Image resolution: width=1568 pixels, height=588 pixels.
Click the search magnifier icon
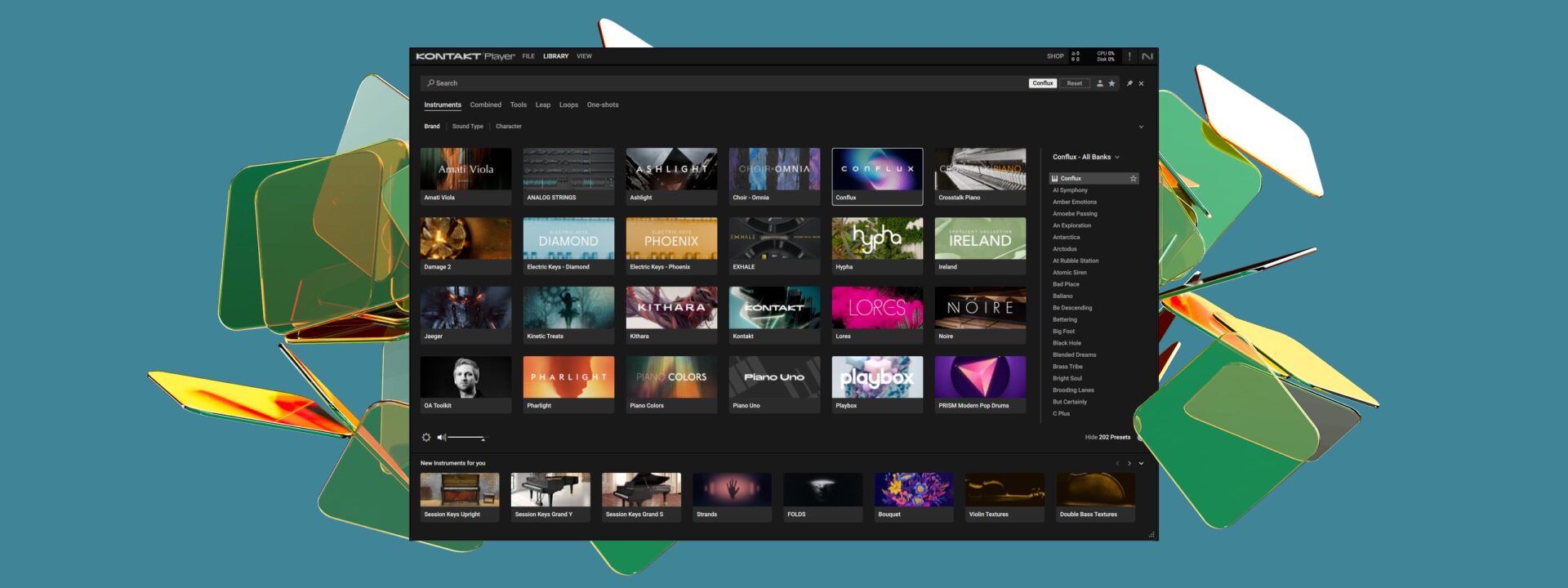pos(430,83)
